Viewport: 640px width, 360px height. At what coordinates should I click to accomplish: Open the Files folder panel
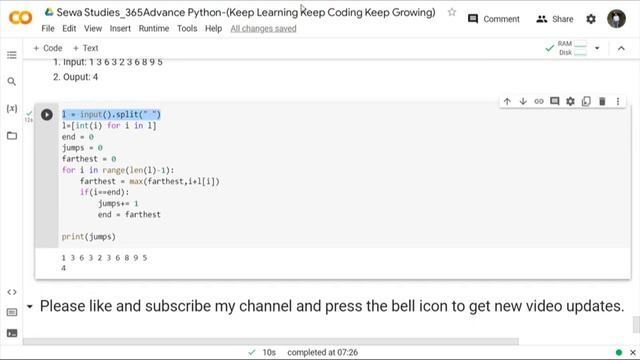point(11,136)
